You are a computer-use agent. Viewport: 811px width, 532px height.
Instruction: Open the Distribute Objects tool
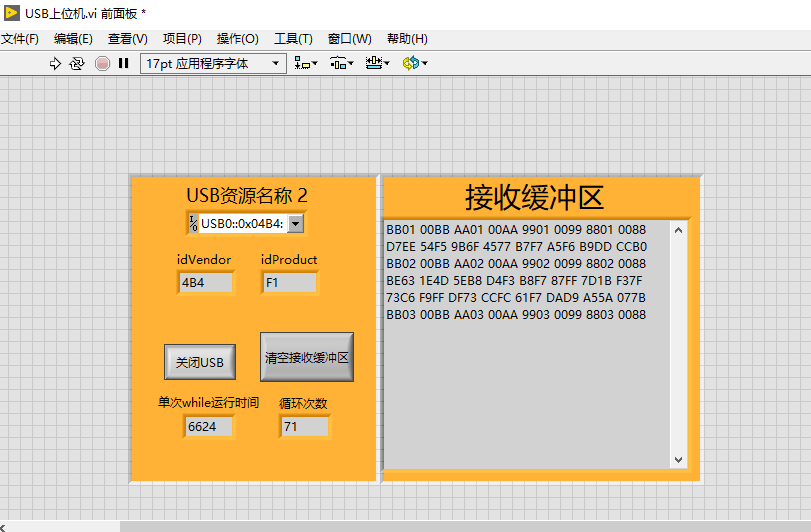(341, 64)
